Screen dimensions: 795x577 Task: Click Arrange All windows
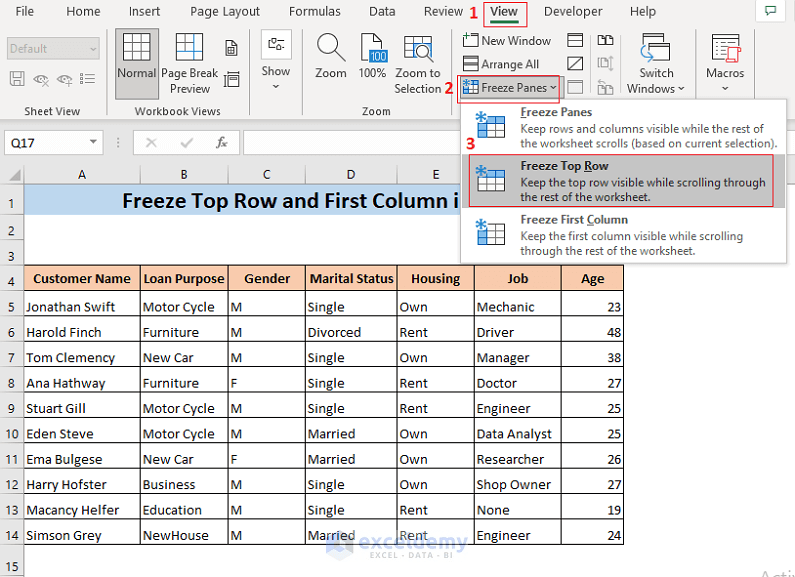[501, 64]
